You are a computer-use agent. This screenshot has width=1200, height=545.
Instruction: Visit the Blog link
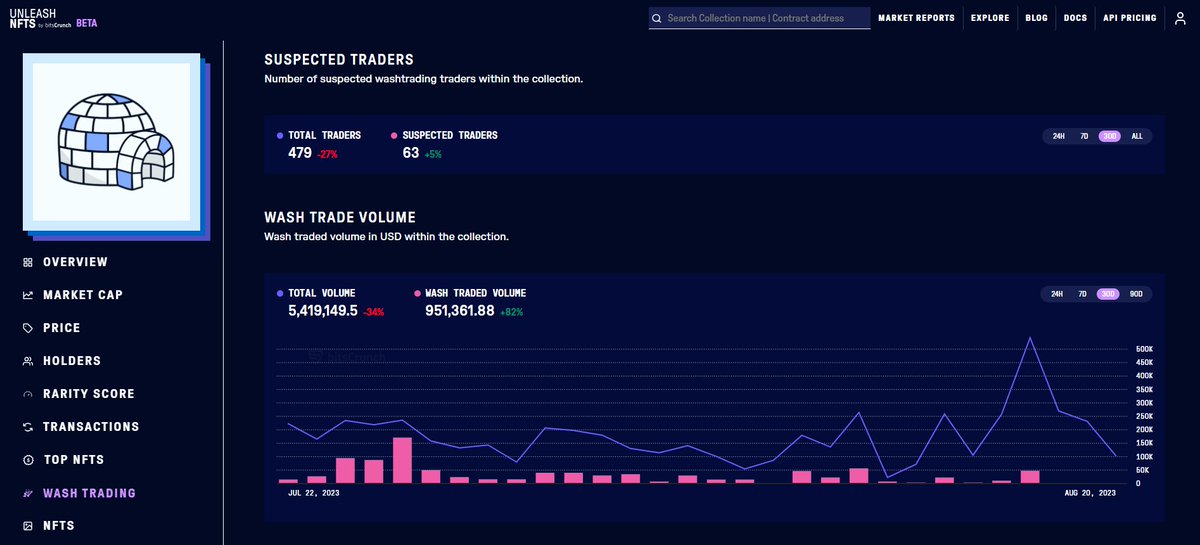point(1036,18)
